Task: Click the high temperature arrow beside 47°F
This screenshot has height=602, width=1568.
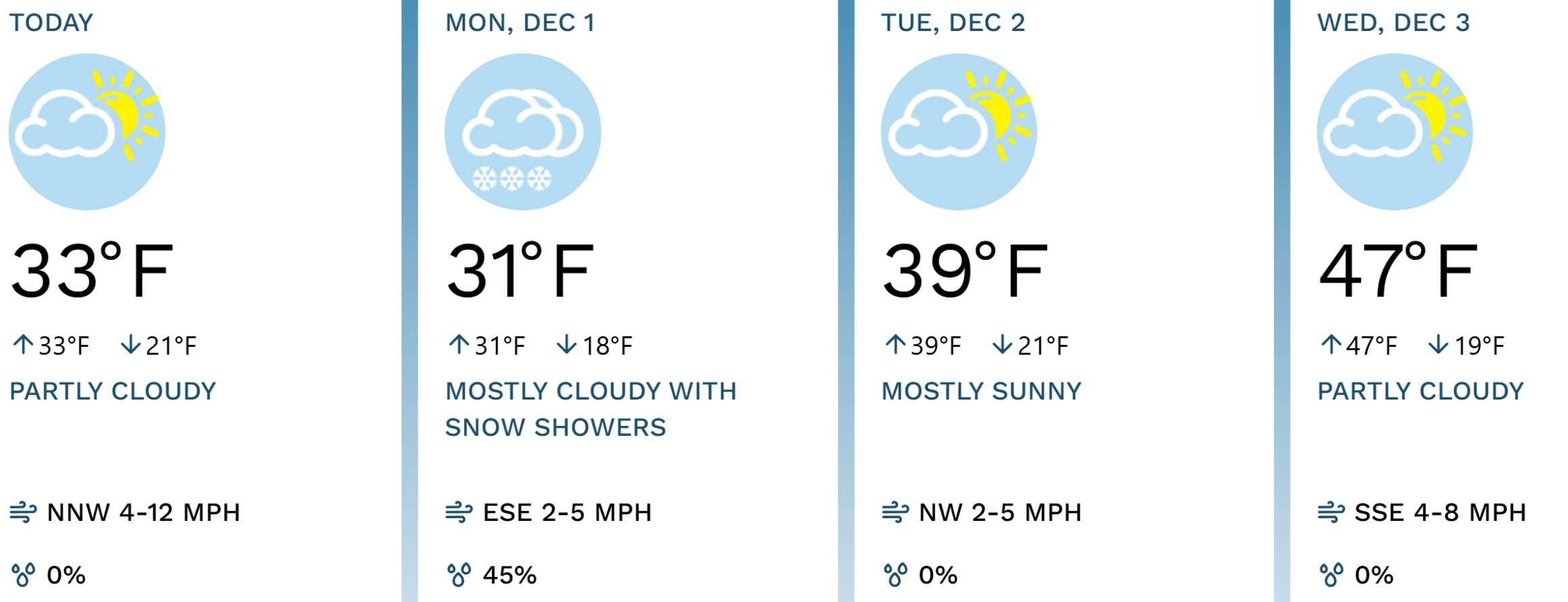Action: (x=1331, y=345)
